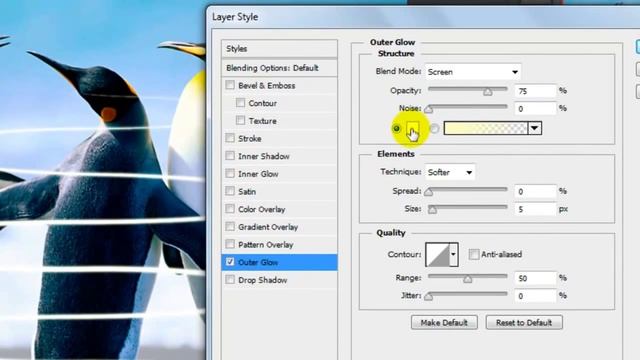Screen dimensions: 640x360
Task: Enable the Texture sub-option checkbox
Action: click(240, 120)
